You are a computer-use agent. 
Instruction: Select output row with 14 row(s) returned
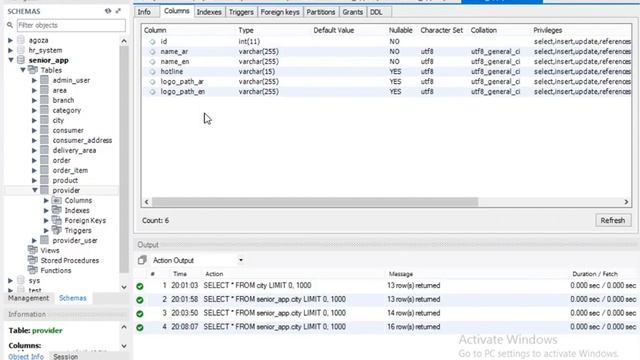tap(386, 313)
